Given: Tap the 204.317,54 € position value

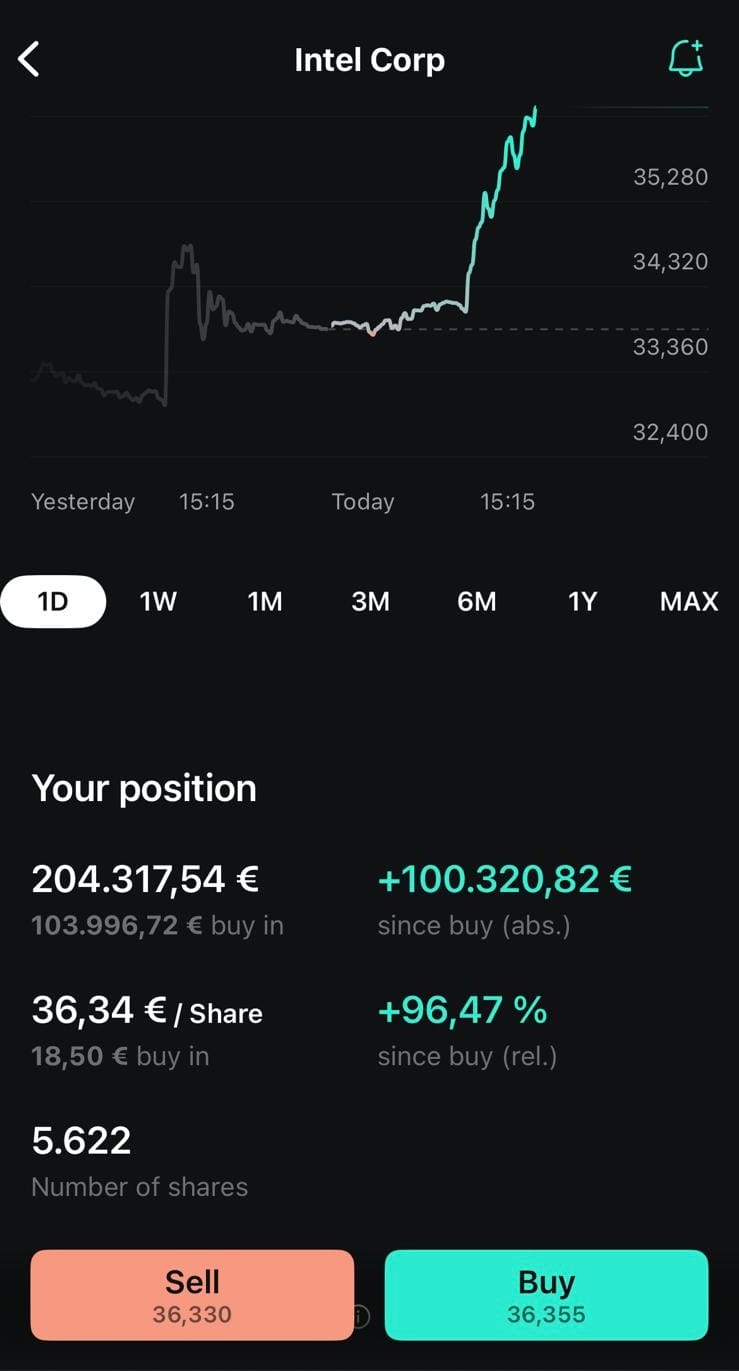Looking at the screenshot, I should click(x=145, y=879).
